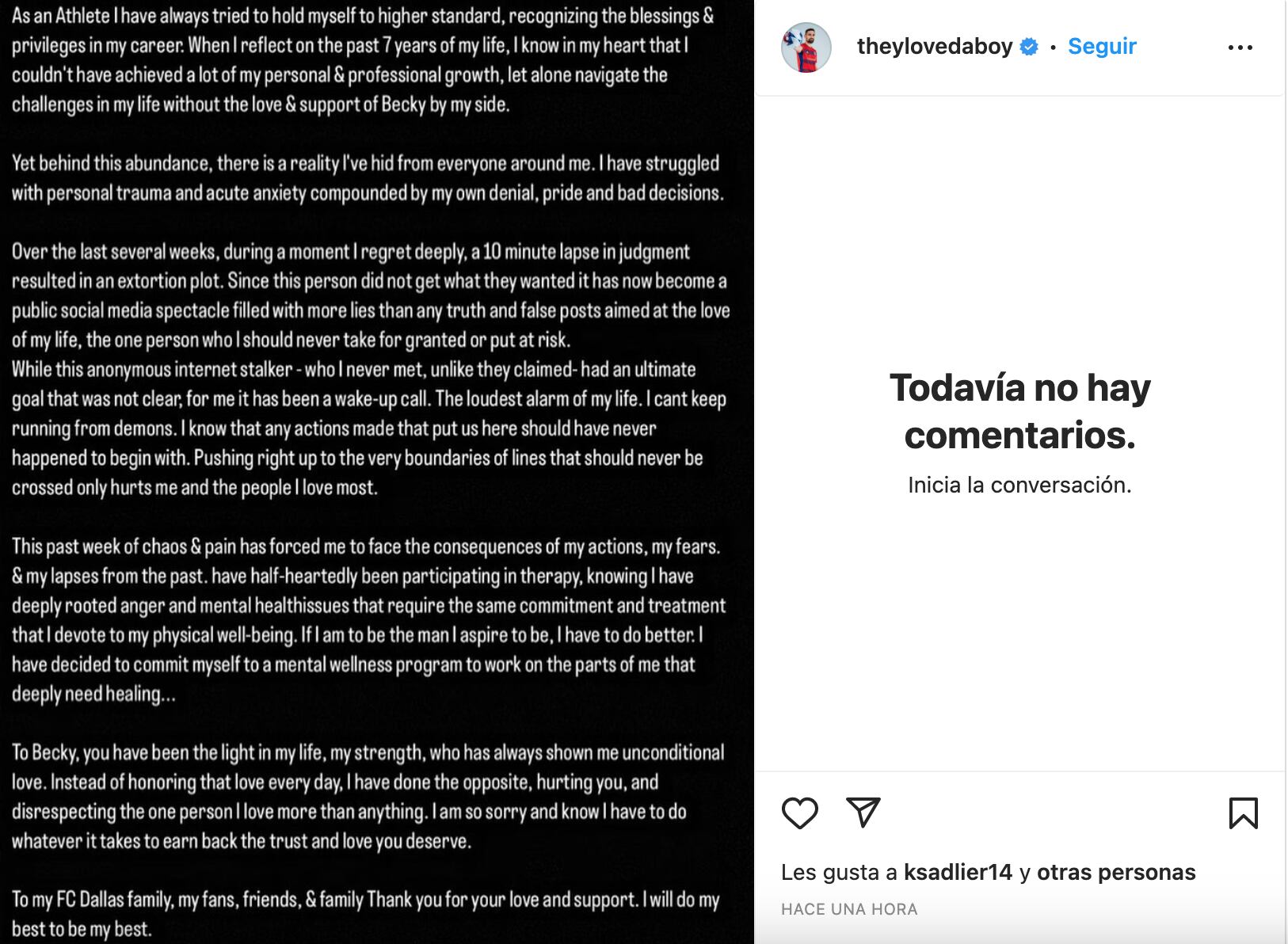1288x944 pixels.
Task: Open the theylovedaboy profile picture
Action: point(806,48)
